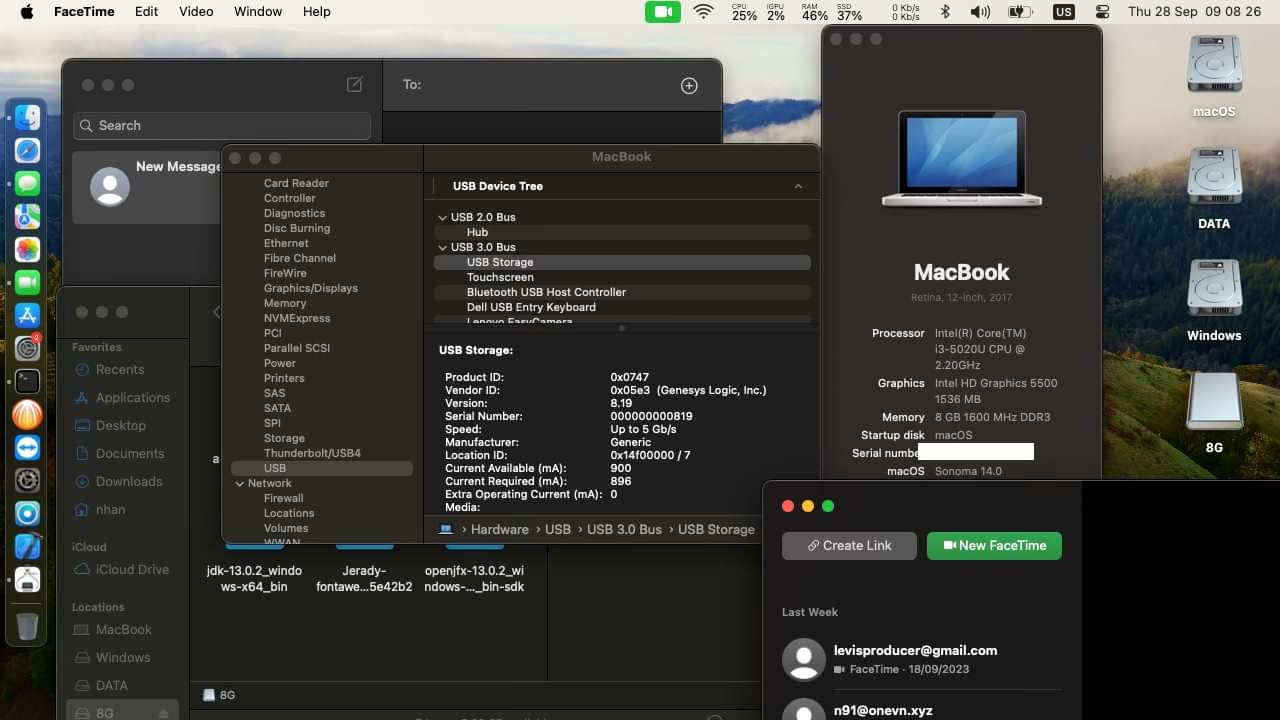Select Hardware in the path bar
The height and width of the screenshot is (720, 1280).
click(x=499, y=529)
